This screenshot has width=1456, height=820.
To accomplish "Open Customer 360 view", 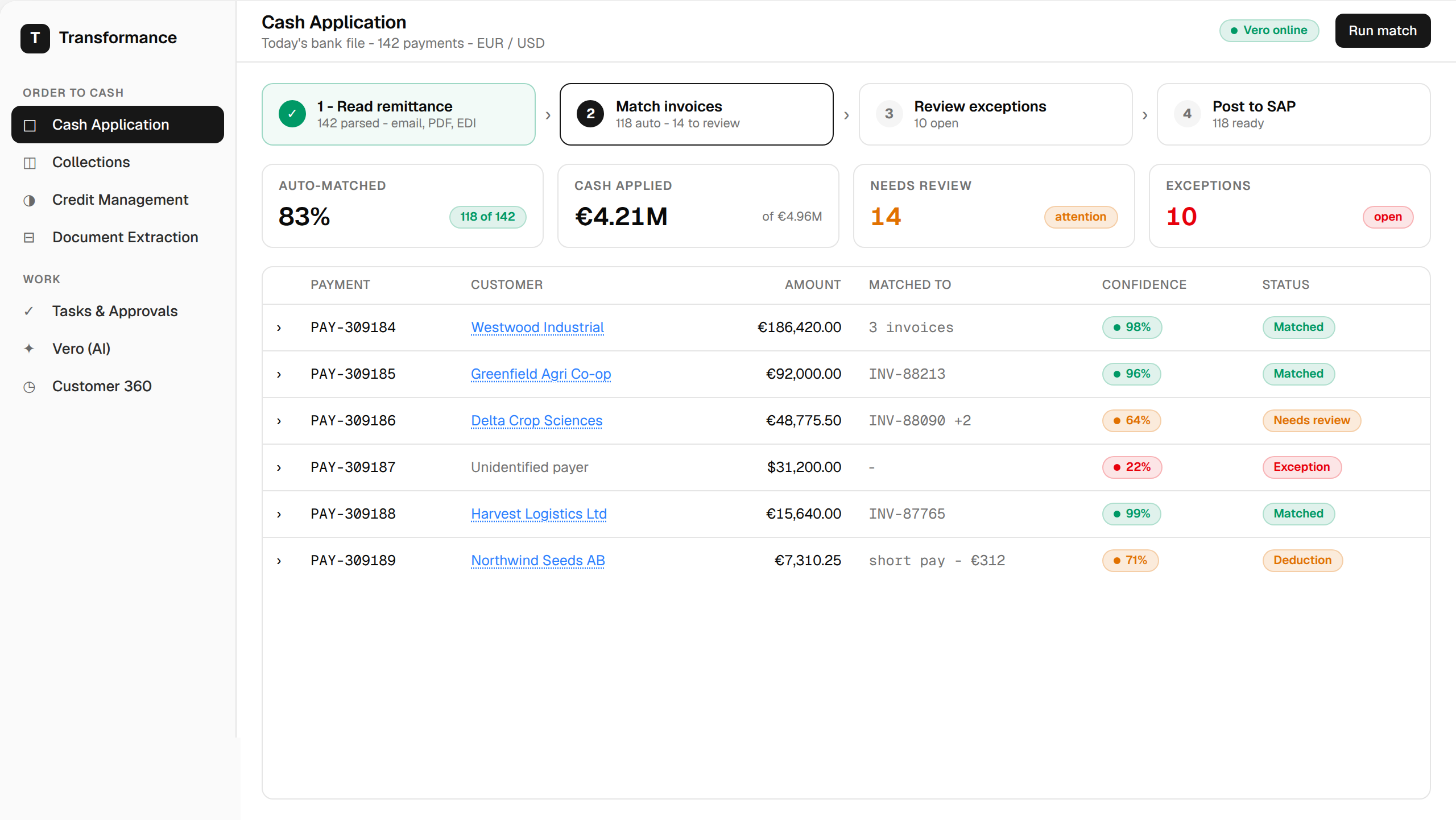I will (x=118, y=386).
